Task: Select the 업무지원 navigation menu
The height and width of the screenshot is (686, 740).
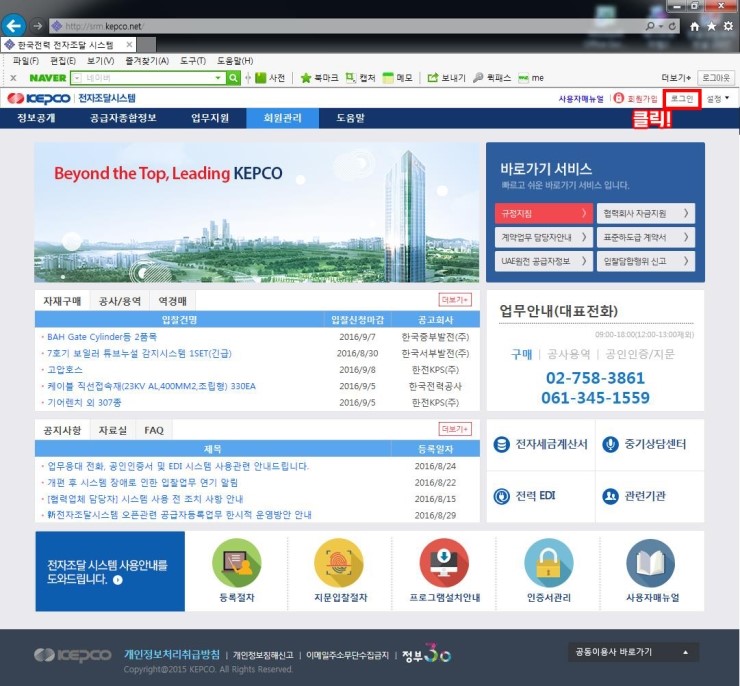Action: click(210, 118)
